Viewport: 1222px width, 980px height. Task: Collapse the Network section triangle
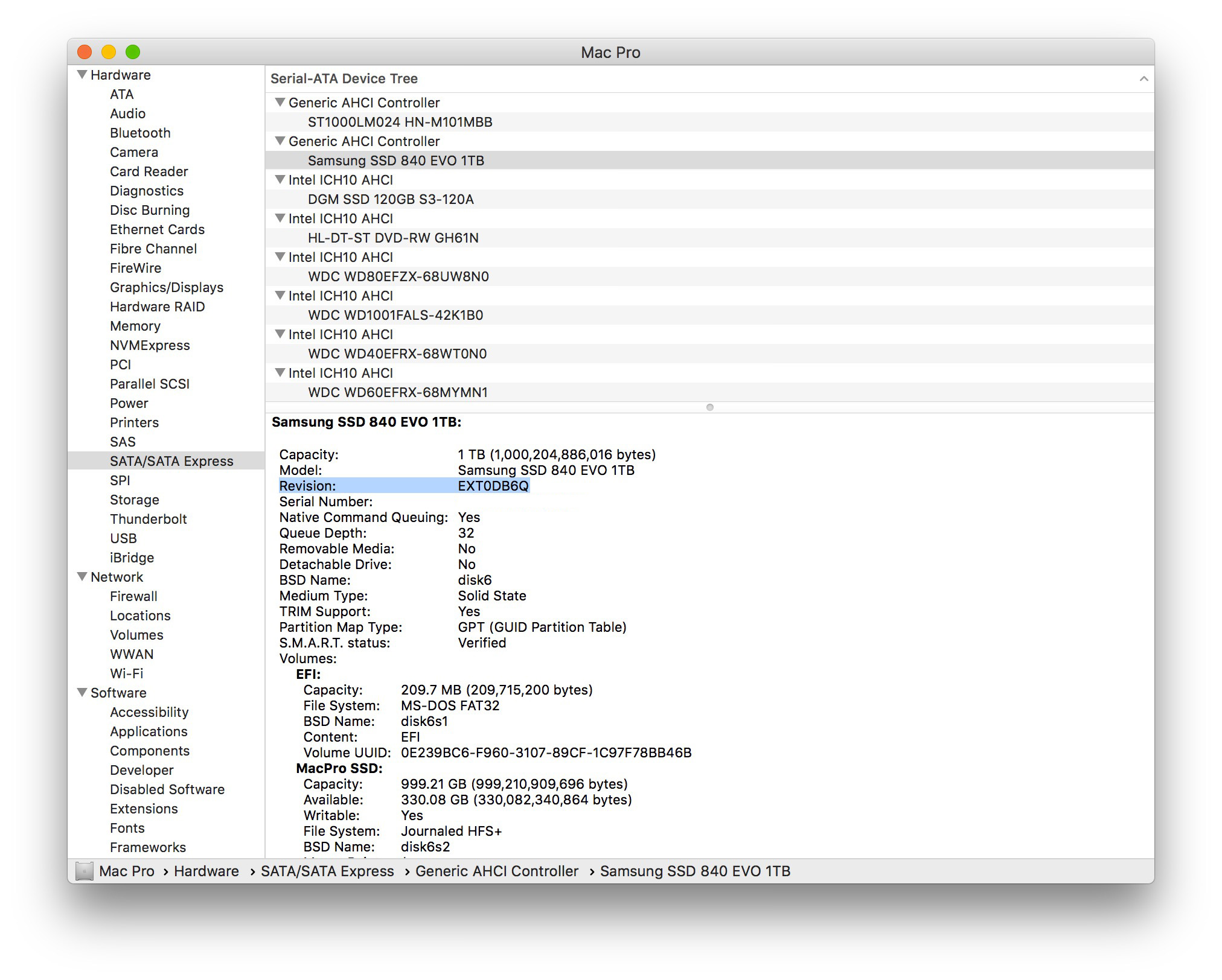82,576
